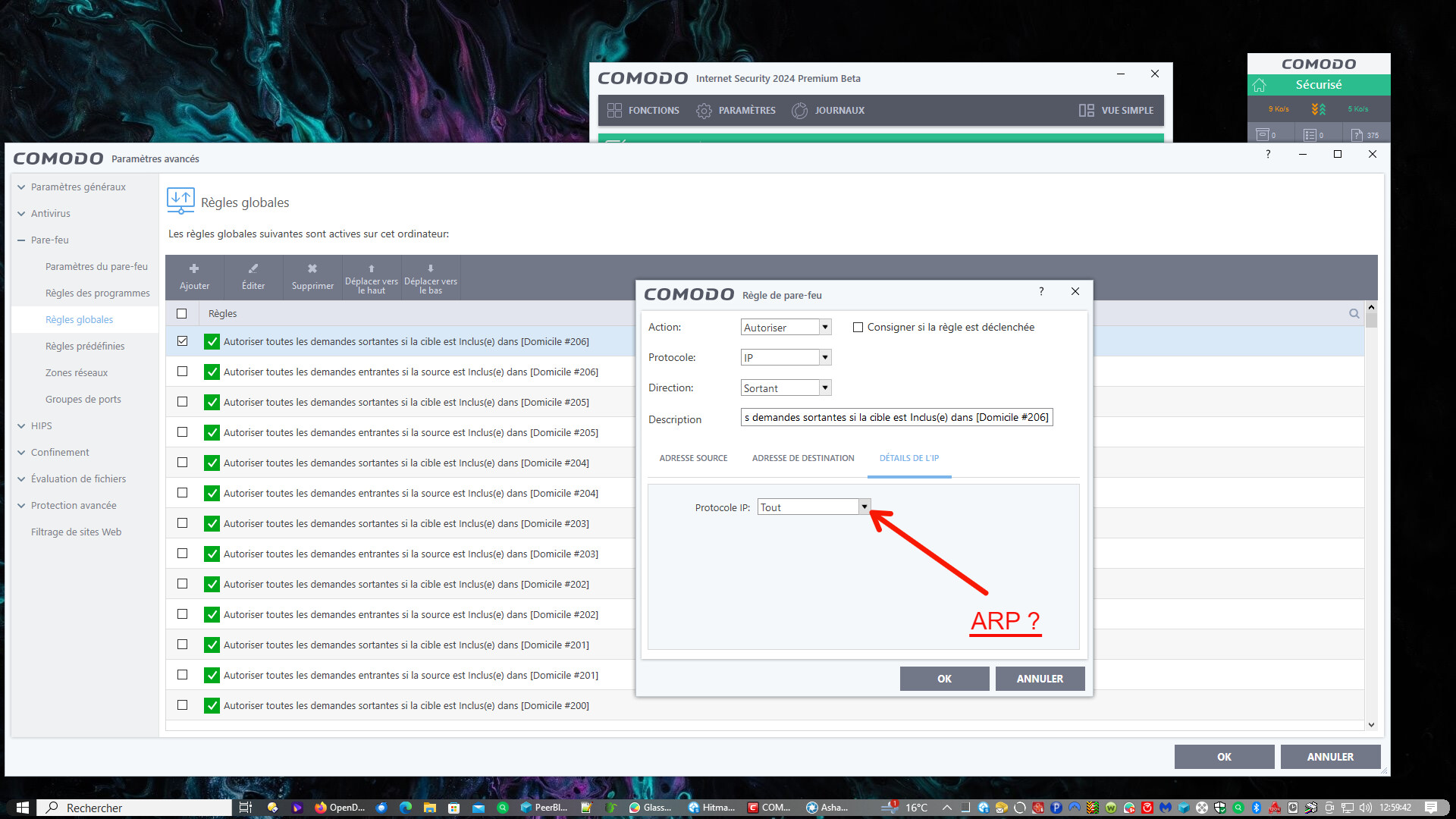Click the Supprimer cross toolbar icon

coord(312,268)
